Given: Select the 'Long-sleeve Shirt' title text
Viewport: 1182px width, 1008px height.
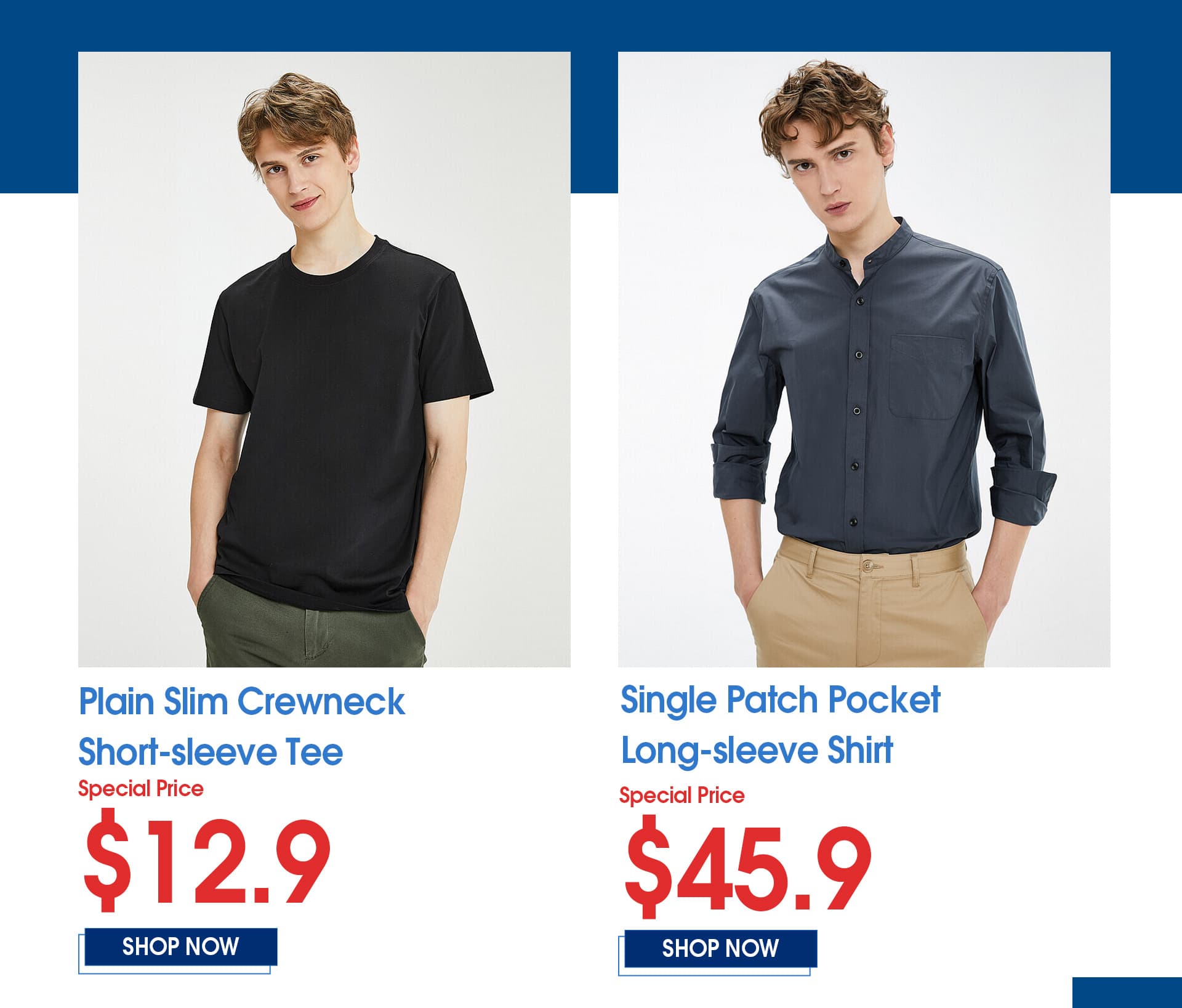Looking at the screenshot, I should 757,750.
